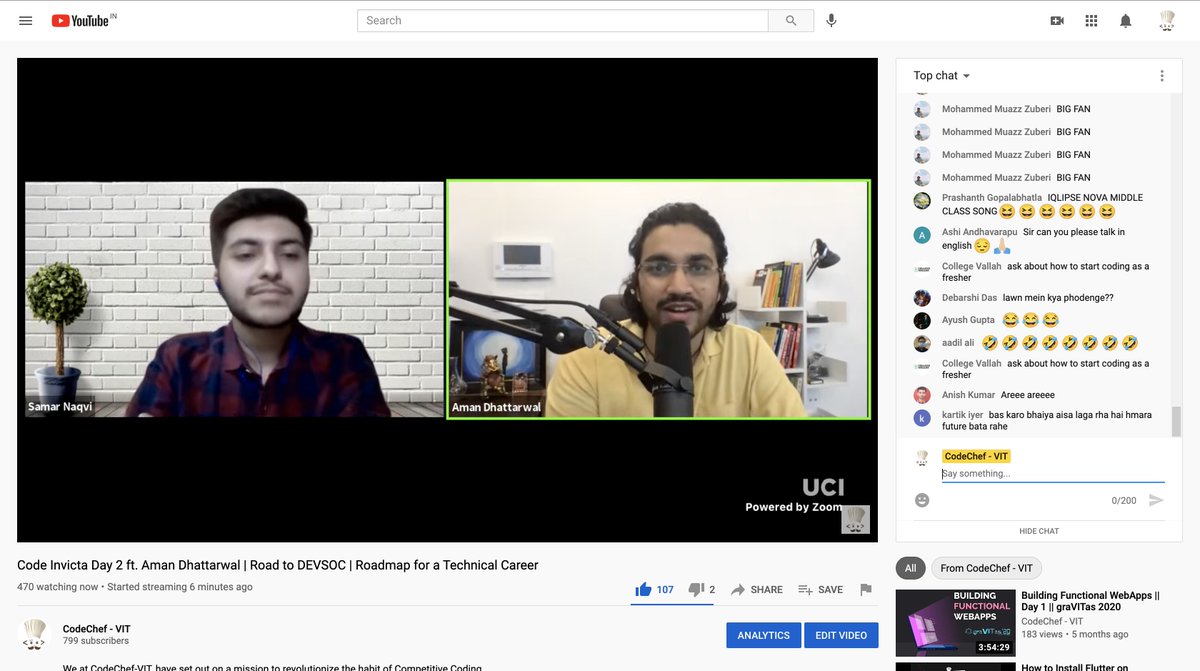Open kartik iyer's chat avatar
Image resolution: width=1200 pixels, height=671 pixels.
coord(922,420)
